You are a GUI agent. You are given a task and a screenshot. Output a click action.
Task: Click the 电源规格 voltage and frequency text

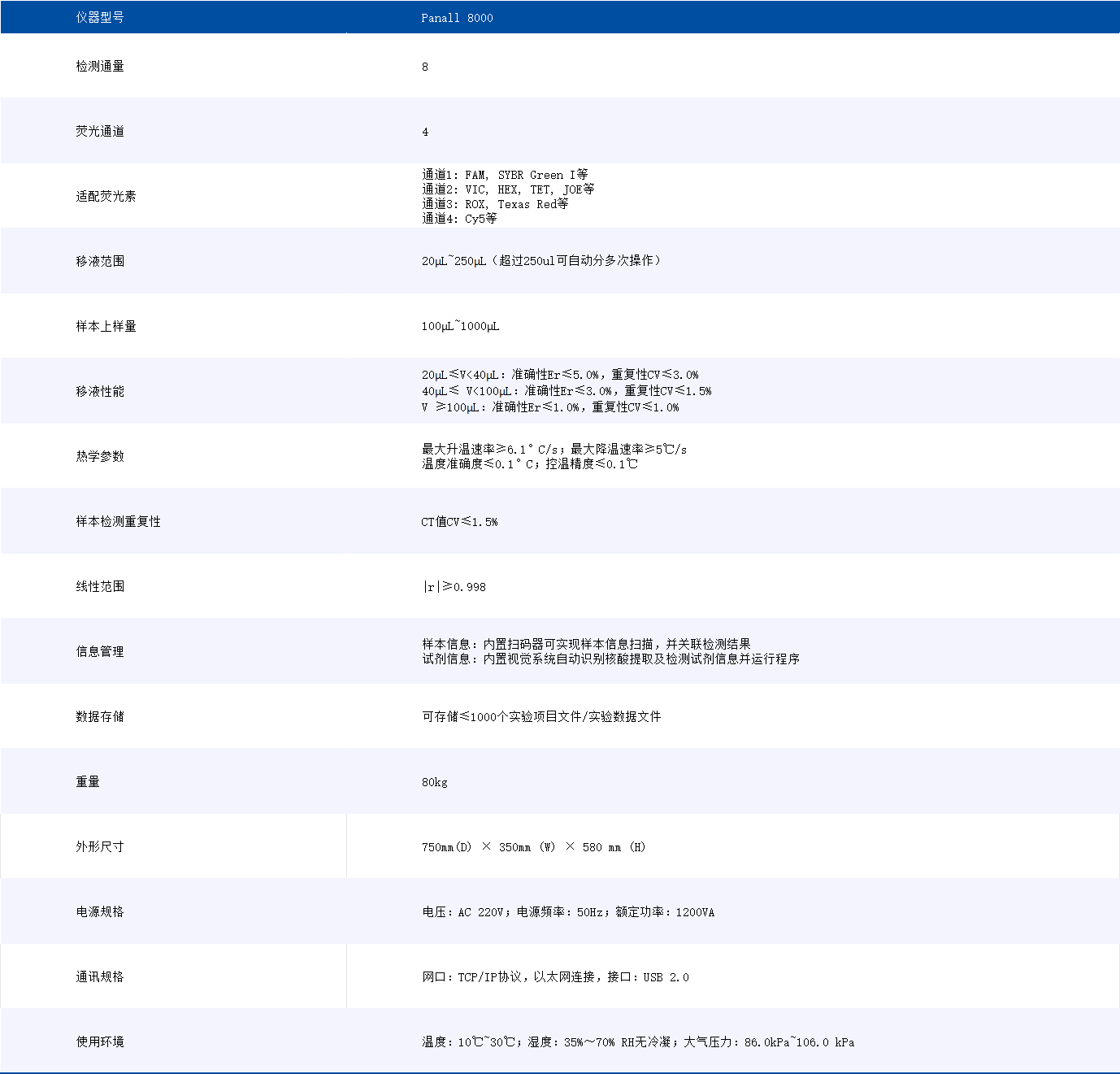568,912
